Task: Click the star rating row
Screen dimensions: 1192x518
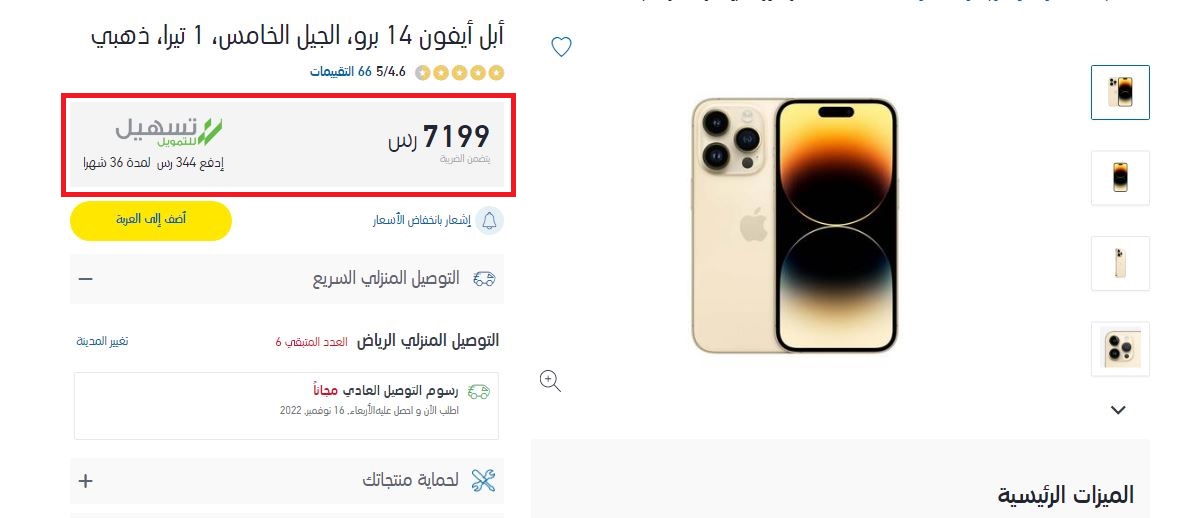Action: [x=459, y=73]
